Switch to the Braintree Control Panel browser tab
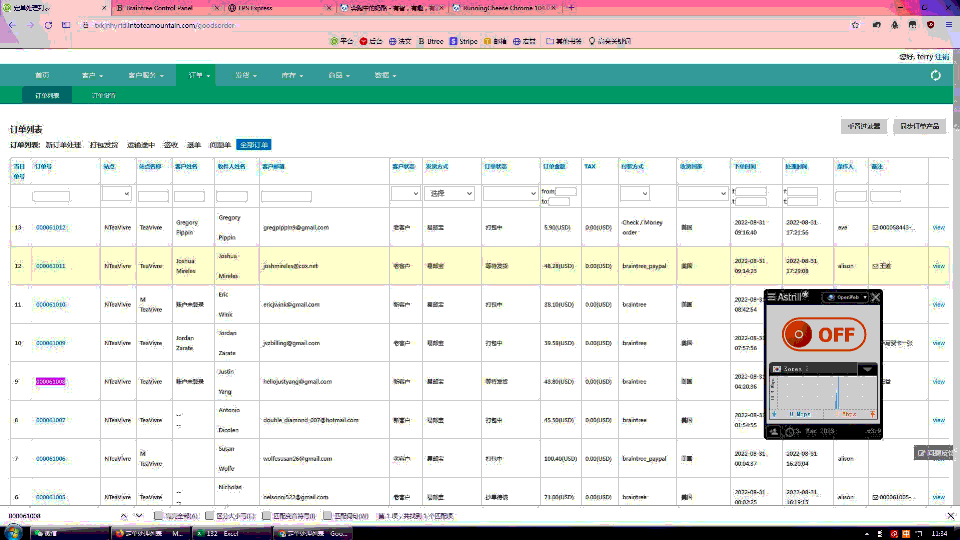This screenshot has height=540, width=960. [165, 8]
